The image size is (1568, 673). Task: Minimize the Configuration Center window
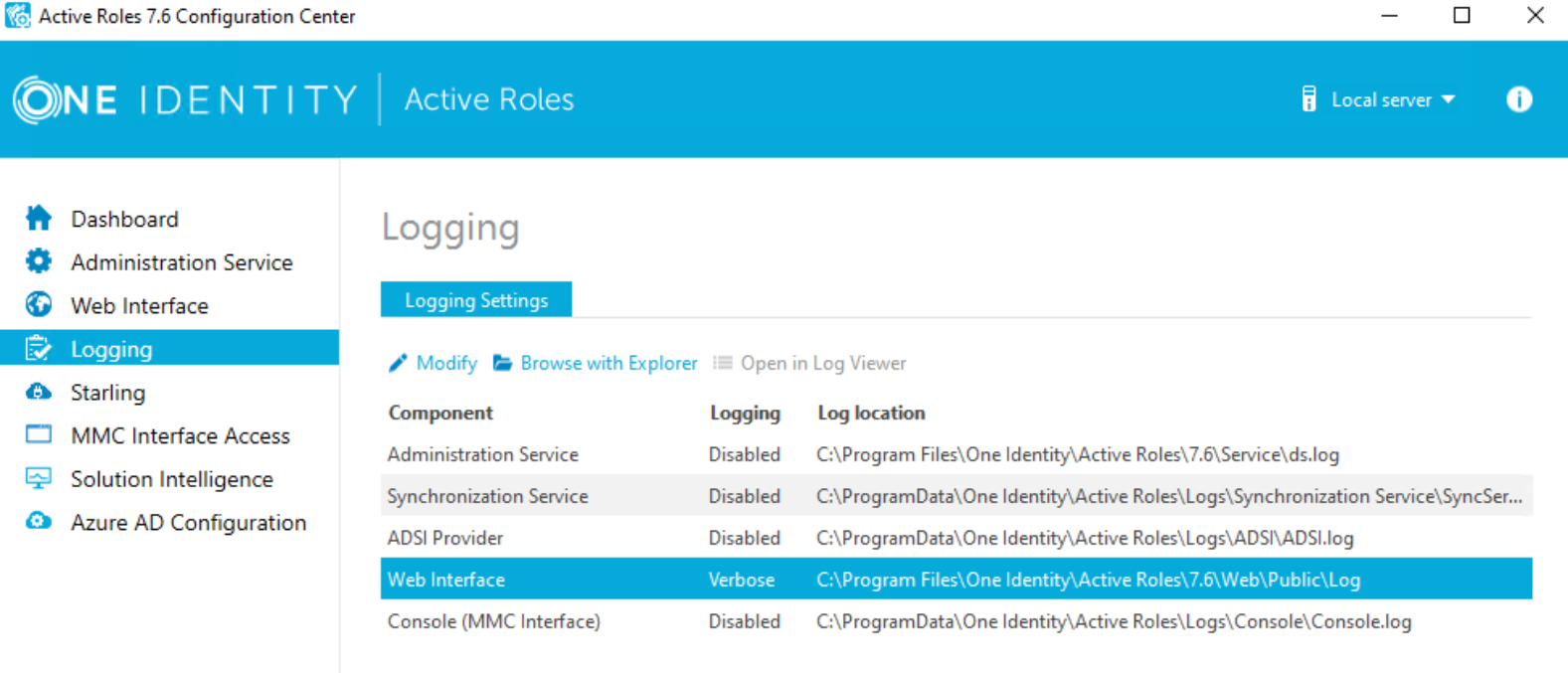coord(1389,15)
